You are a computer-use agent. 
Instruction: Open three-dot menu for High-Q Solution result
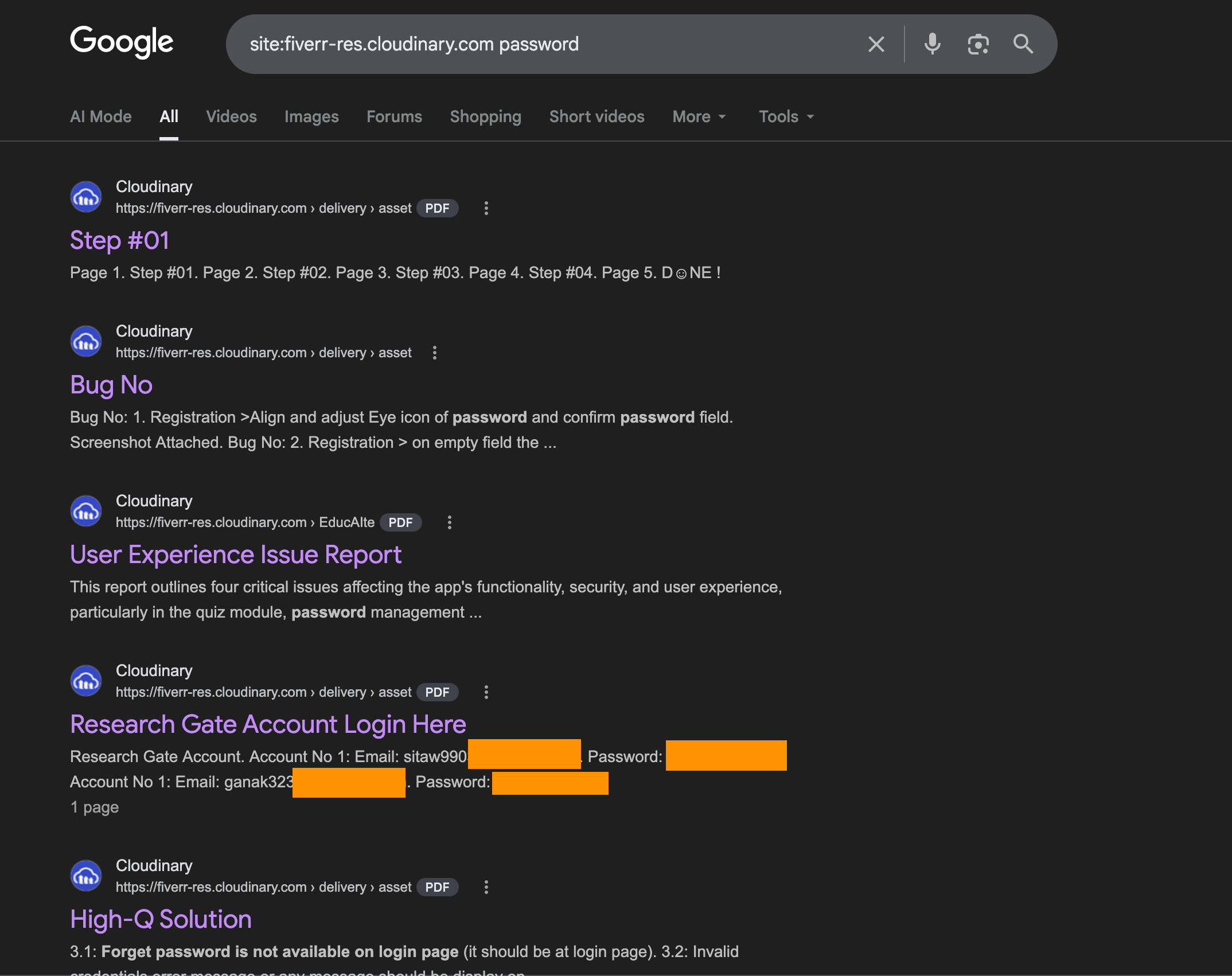click(x=486, y=887)
